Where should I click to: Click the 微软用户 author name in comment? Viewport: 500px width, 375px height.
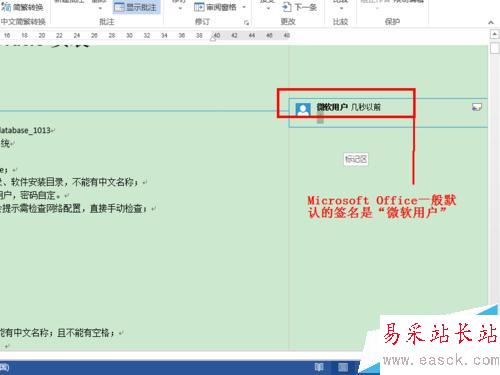click(332, 107)
